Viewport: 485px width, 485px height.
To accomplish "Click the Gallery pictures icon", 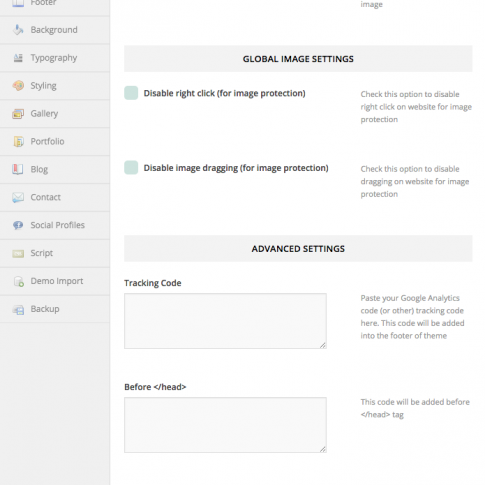I will pyautogui.click(x=18, y=114).
